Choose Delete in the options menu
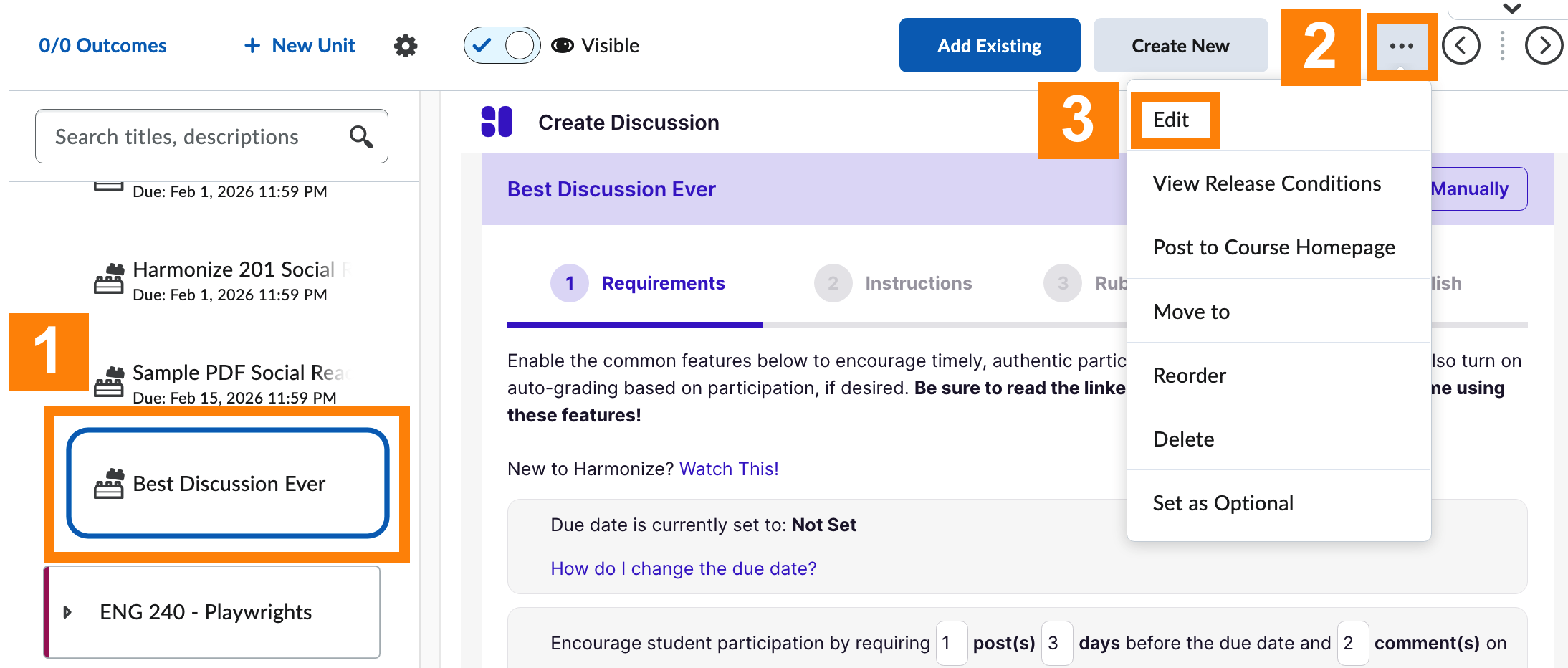This screenshot has height=668, width=1568. (1183, 439)
